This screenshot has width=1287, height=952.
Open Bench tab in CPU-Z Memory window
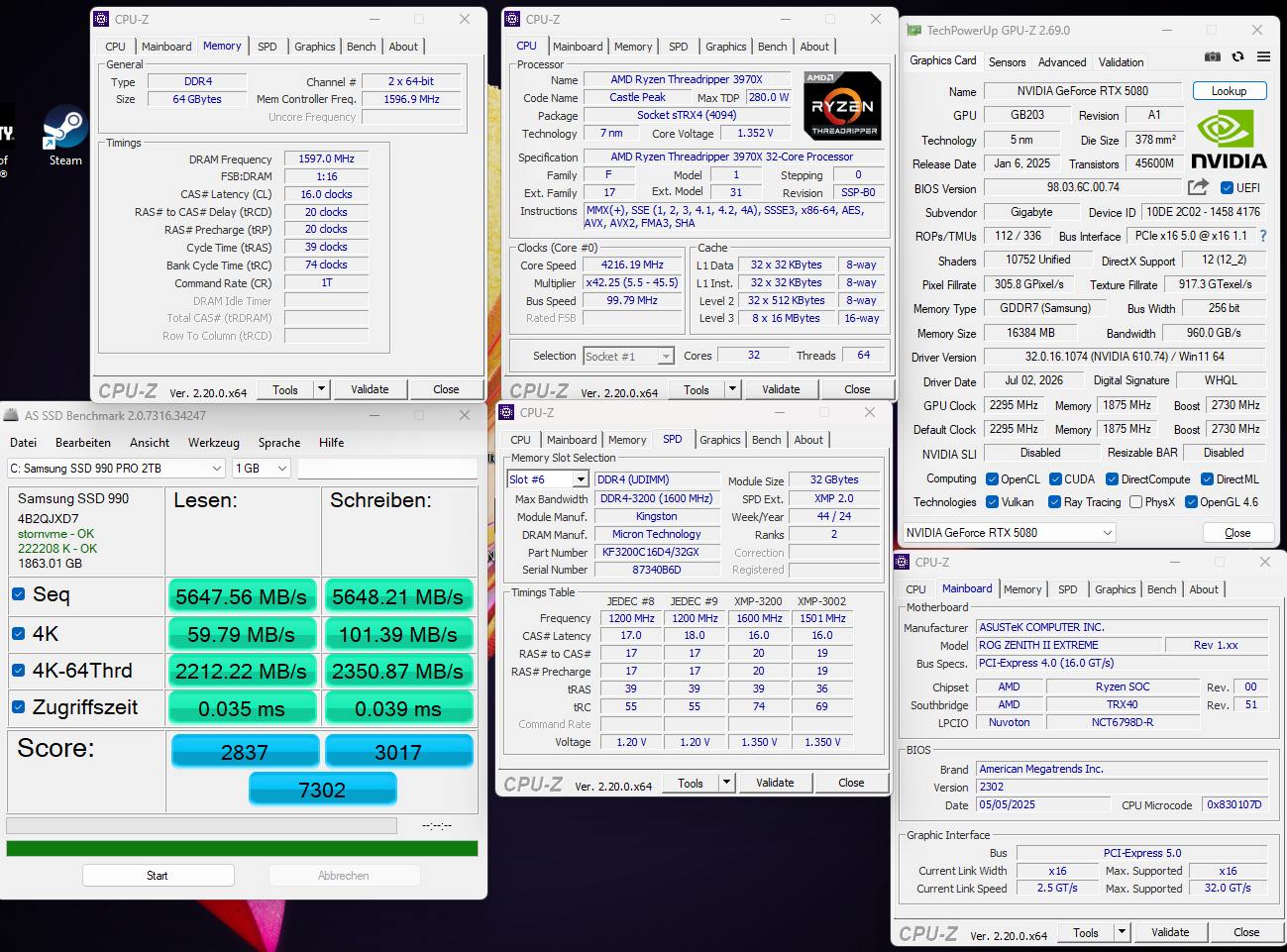pyautogui.click(x=362, y=47)
